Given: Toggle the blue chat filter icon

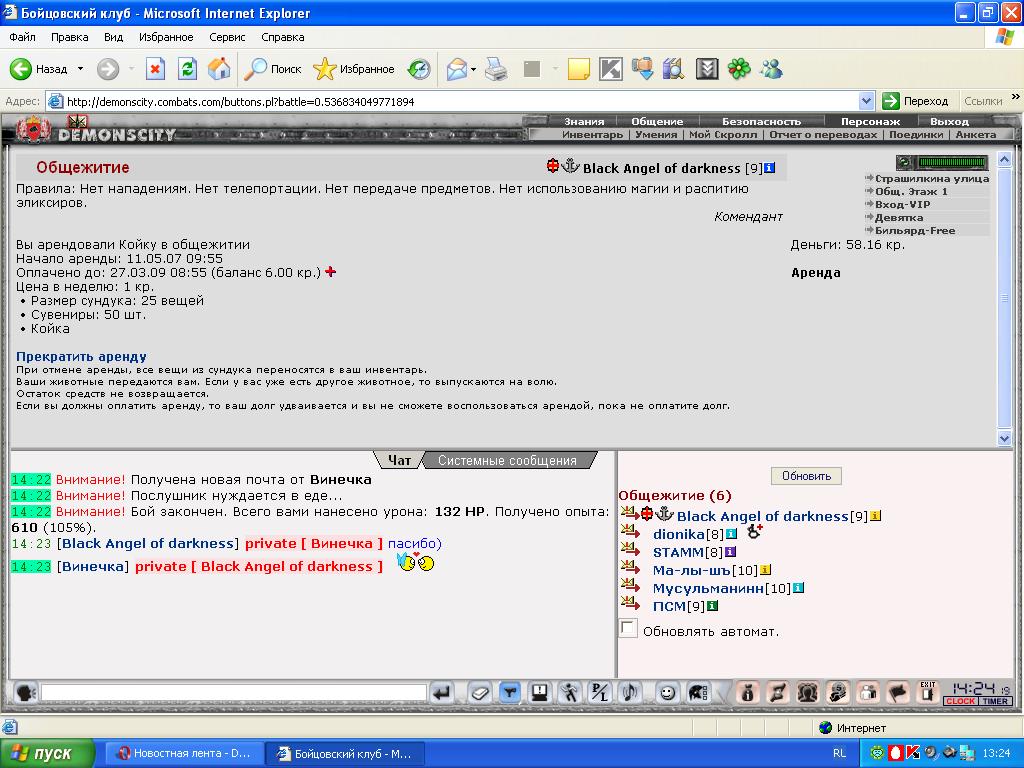Looking at the screenshot, I should coord(509,692).
